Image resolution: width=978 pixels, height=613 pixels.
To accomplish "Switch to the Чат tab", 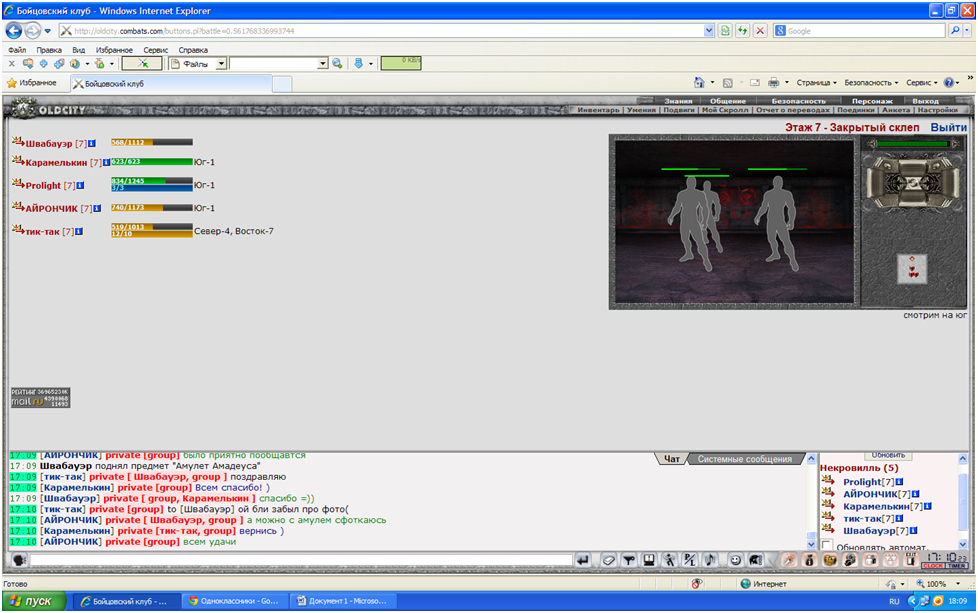I will tap(671, 459).
